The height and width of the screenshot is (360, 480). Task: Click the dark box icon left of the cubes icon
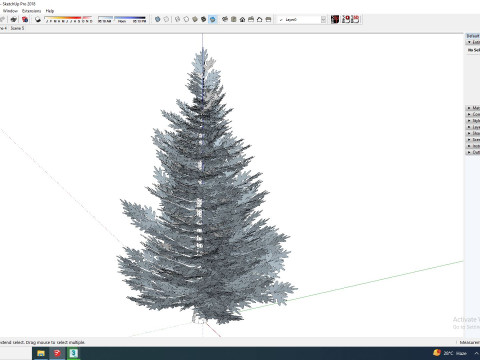coord(14,19)
